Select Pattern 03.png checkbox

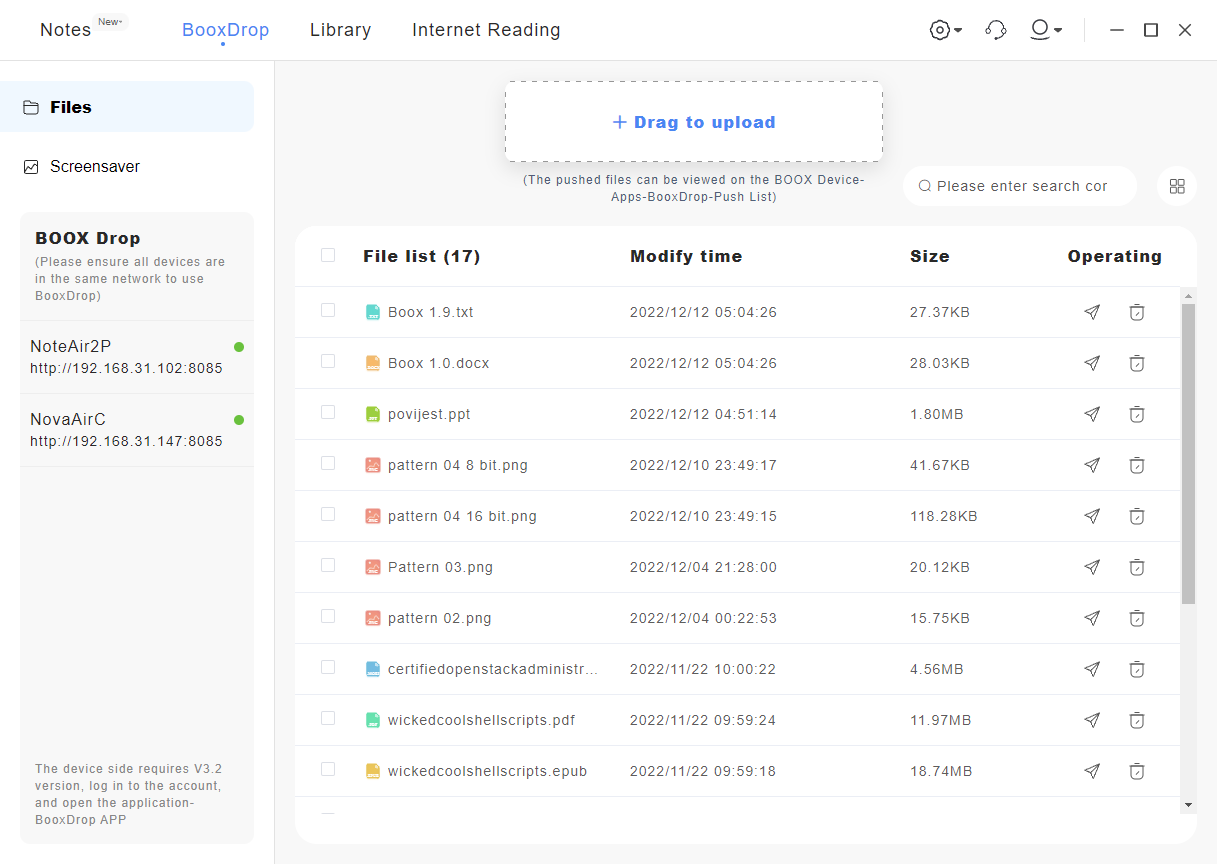coord(328,565)
